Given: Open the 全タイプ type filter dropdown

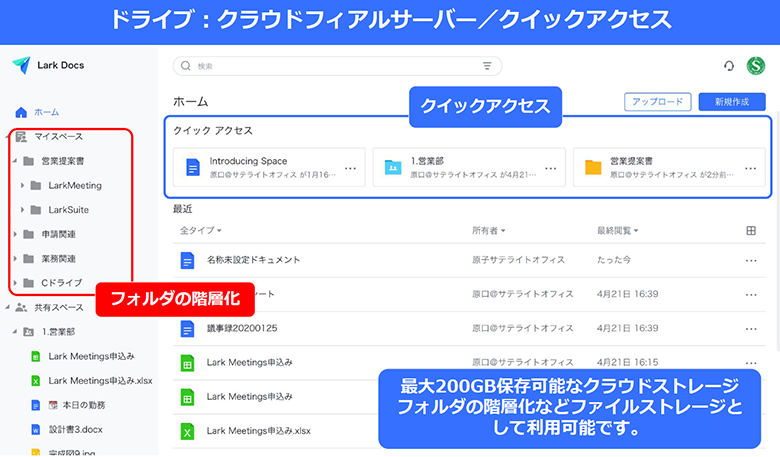Looking at the screenshot, I should pyautogui.click(x=200, y=231).
